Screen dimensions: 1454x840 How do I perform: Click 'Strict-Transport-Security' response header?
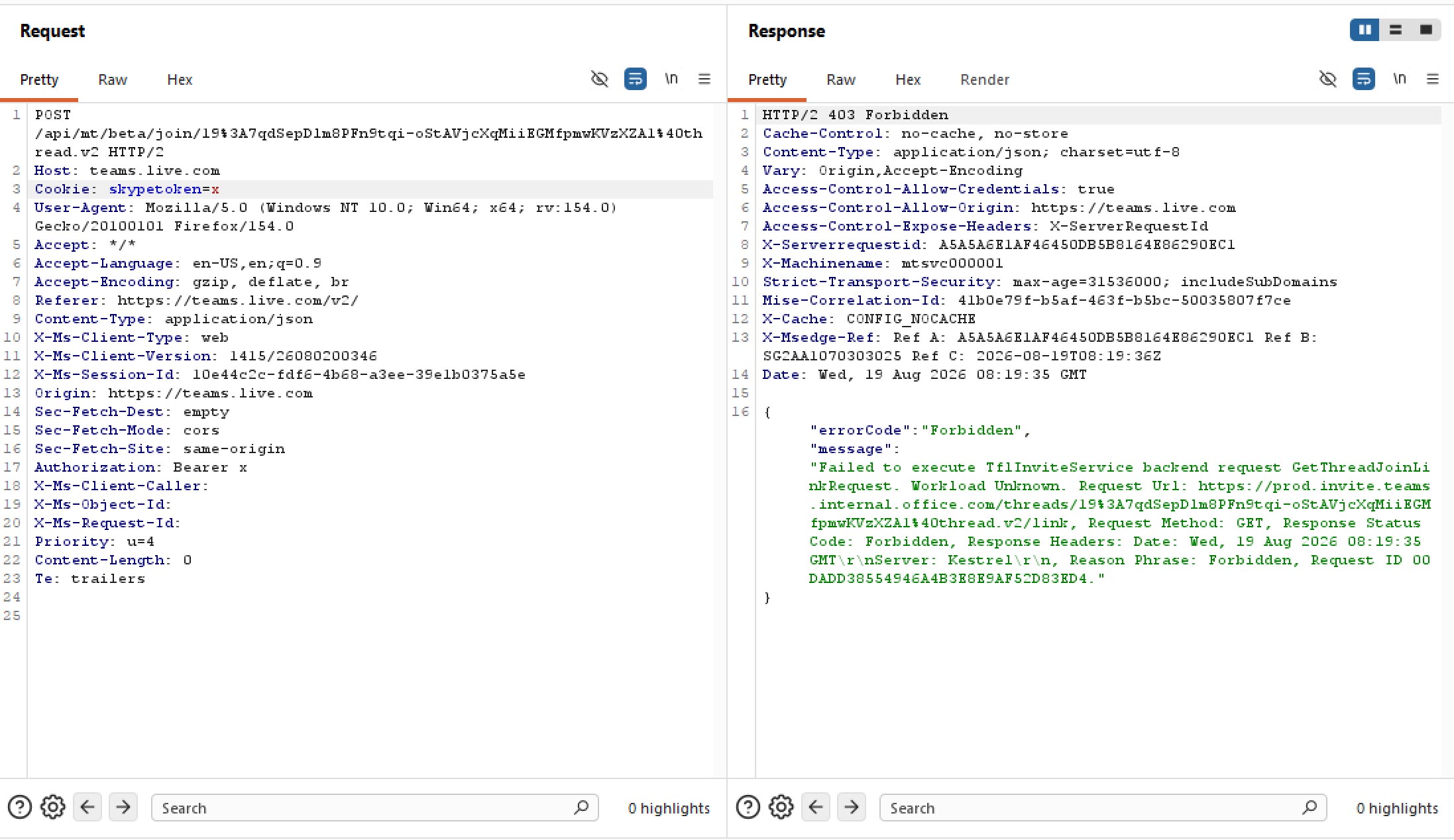pos(1050,282)
